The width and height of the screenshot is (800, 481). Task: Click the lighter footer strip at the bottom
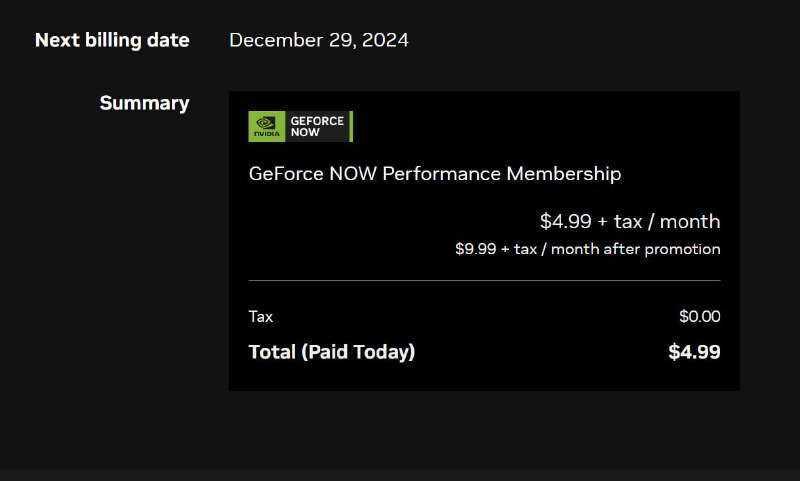400,475
